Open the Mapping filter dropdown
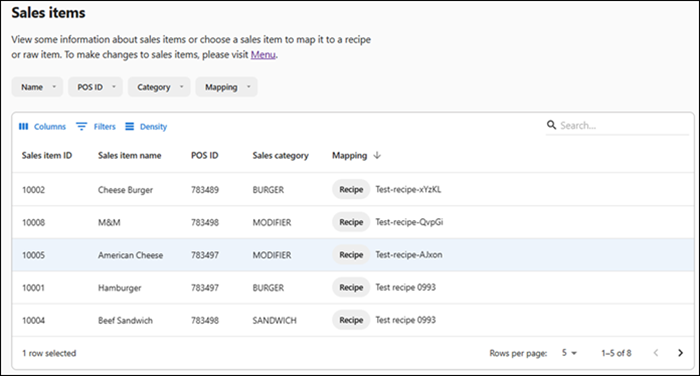 [x=226, y=87]
